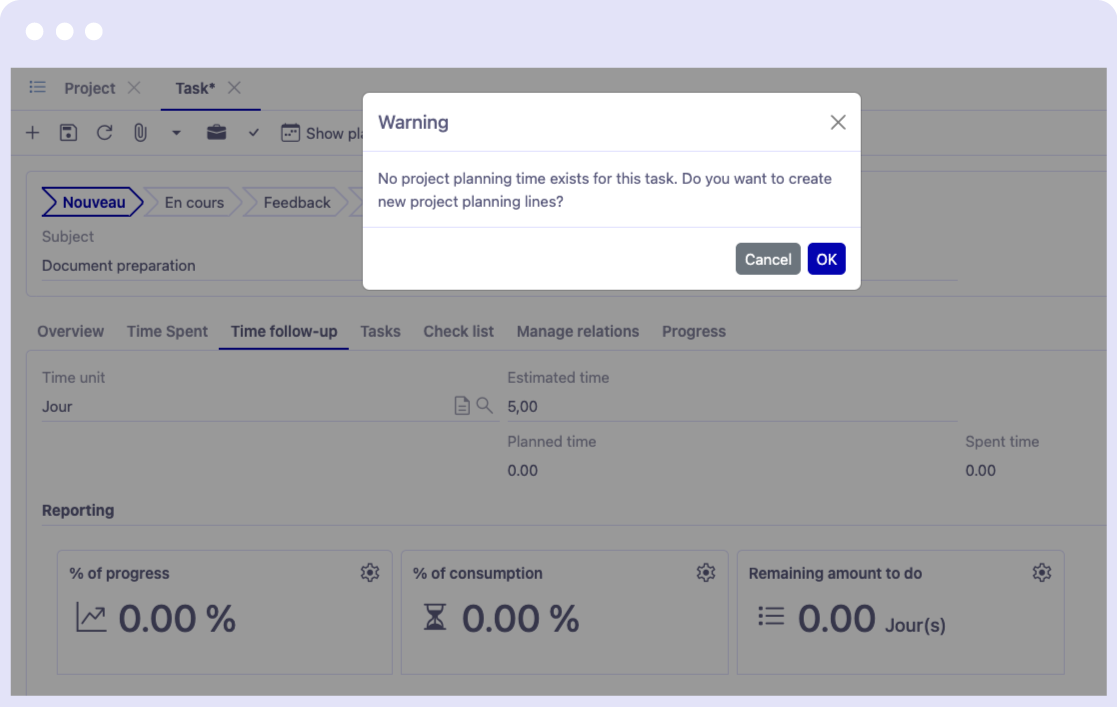Open the Check list tab
This screenshot has width=1117, height=707.
[x=458, y=332]
